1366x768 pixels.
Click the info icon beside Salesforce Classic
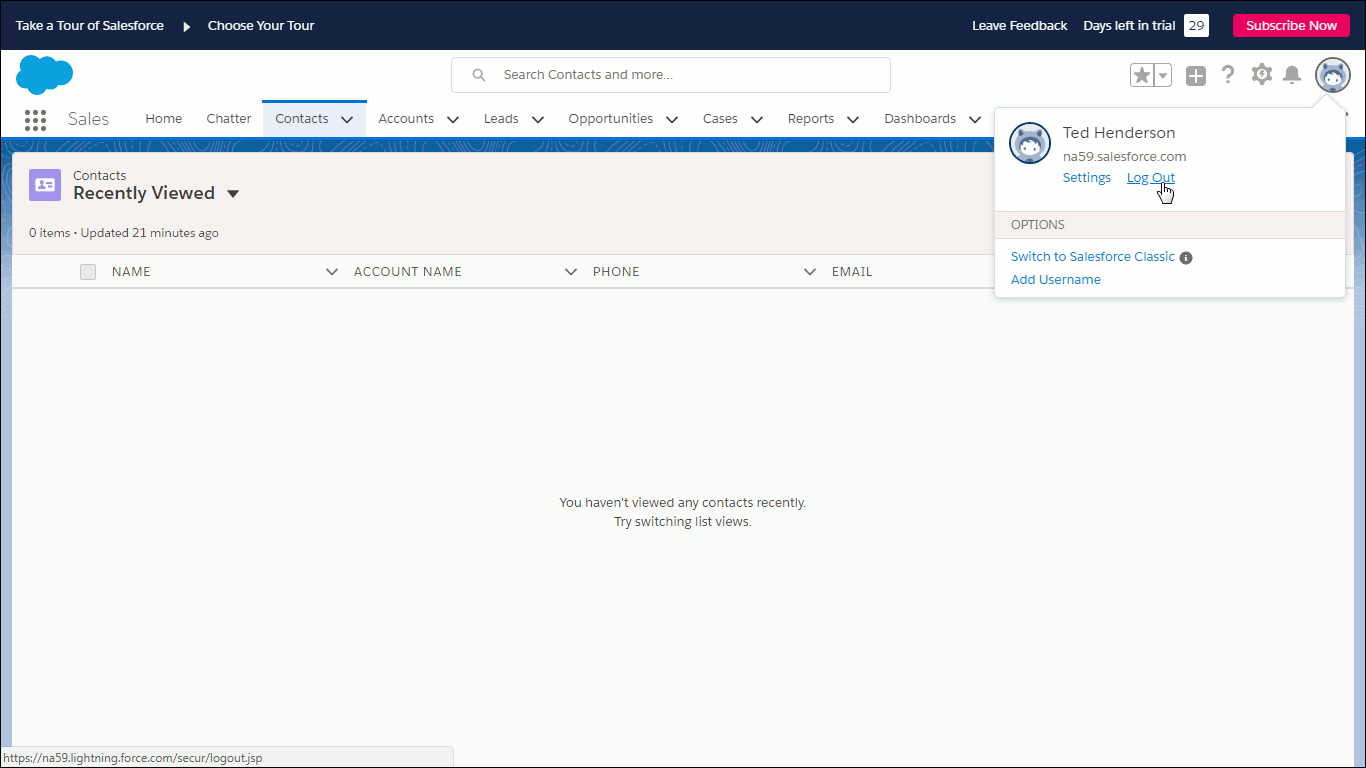coord(1186,258)
